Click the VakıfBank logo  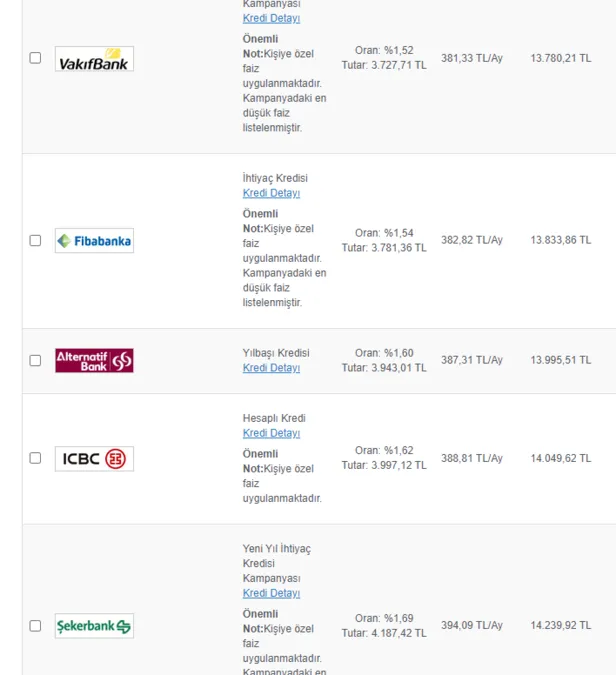click(x=94, y=59)
